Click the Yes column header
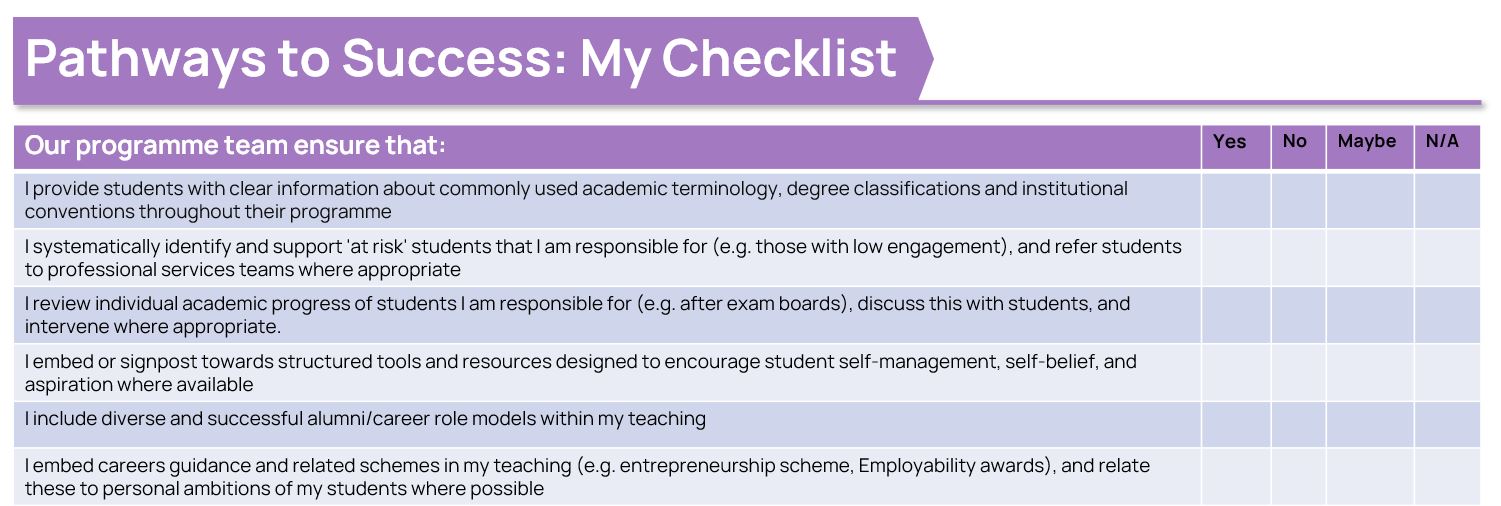The width and height of the screenshot is (1501, 506). pyautogui.click(x=1230, y=142)
